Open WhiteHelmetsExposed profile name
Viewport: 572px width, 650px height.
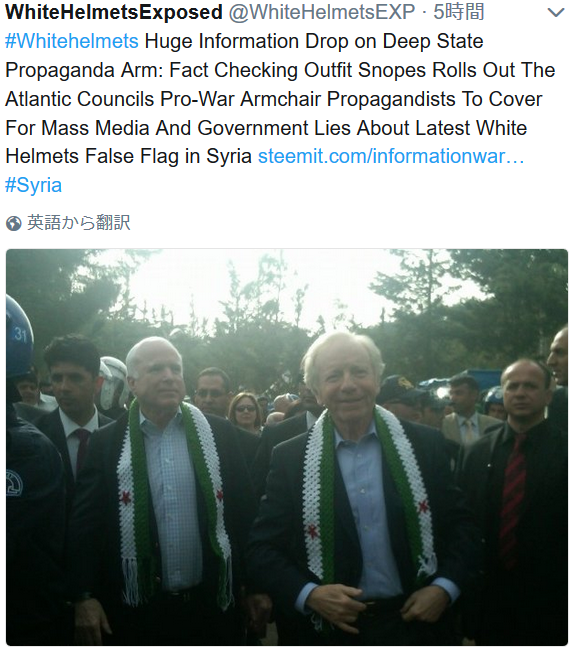pyautogui.click(x=114, y=12)
